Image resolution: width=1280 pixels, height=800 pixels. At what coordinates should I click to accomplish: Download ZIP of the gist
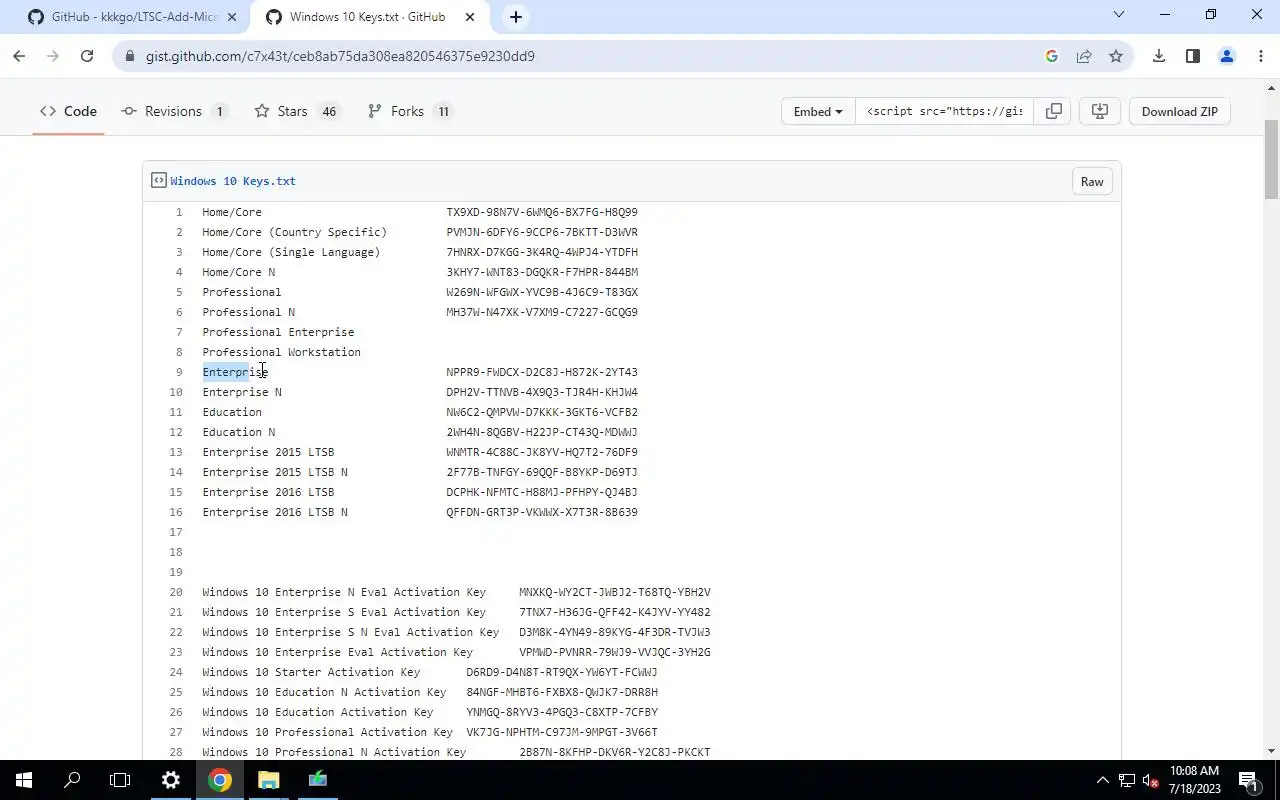(x=1180, y=111)
